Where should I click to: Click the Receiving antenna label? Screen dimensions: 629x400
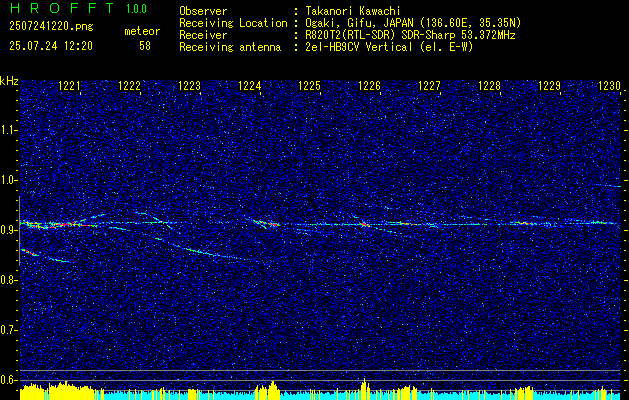(230, 47)
